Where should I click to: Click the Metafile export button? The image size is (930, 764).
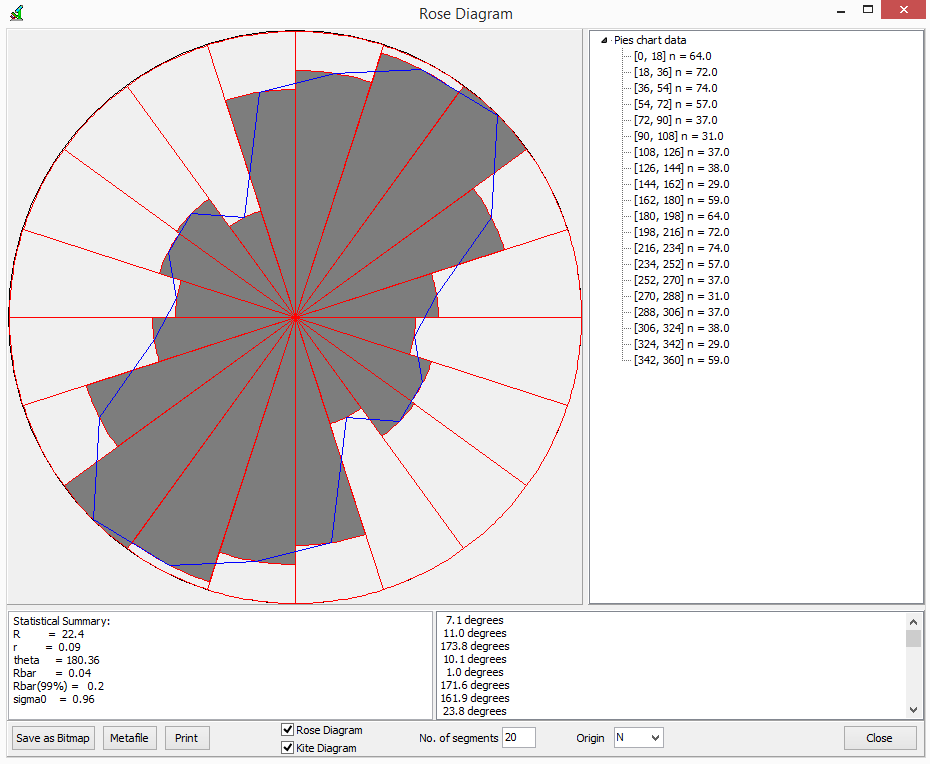129,737
